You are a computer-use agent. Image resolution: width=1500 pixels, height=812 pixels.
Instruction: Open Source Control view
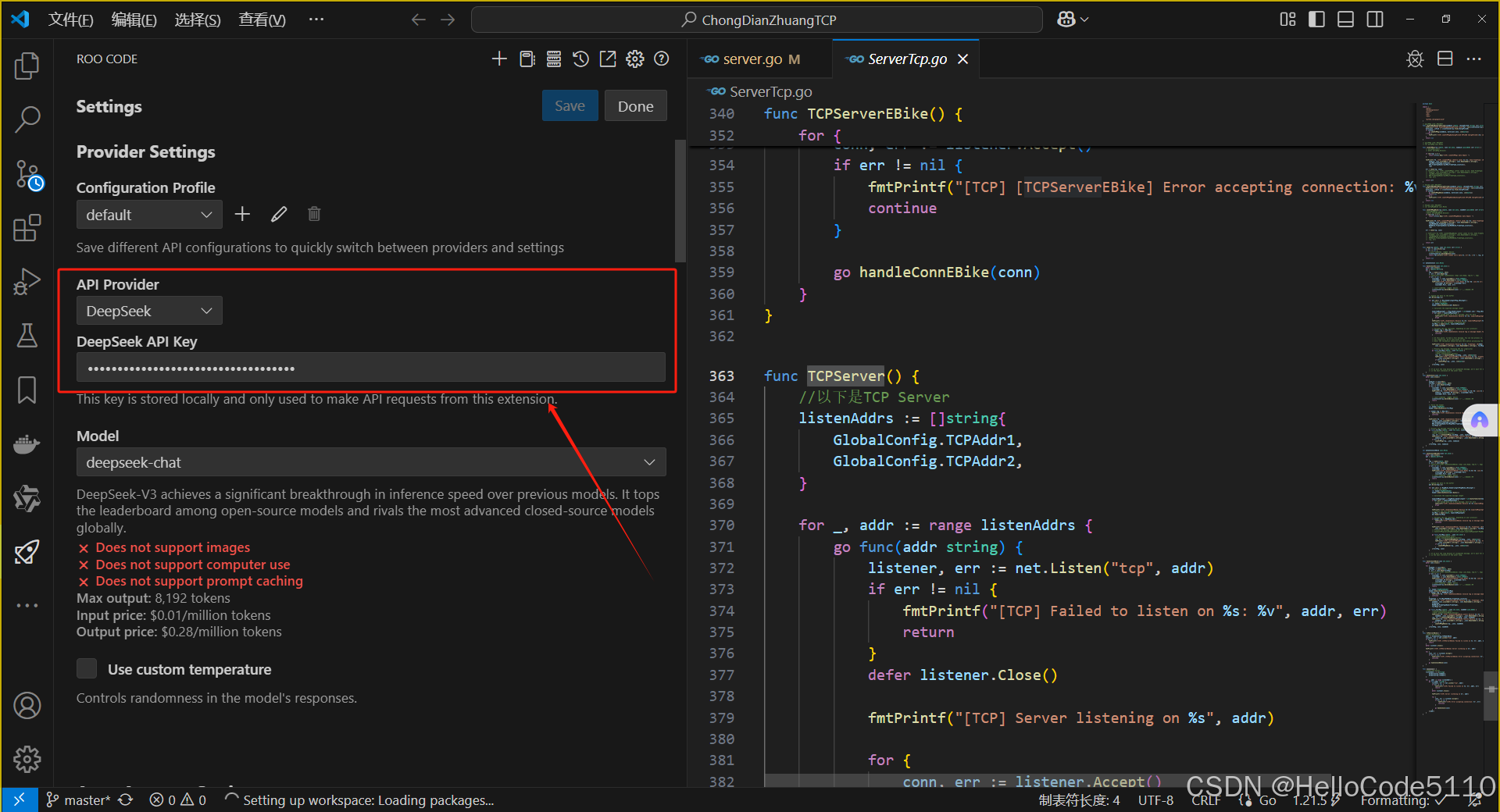click(x=27, y=175)
